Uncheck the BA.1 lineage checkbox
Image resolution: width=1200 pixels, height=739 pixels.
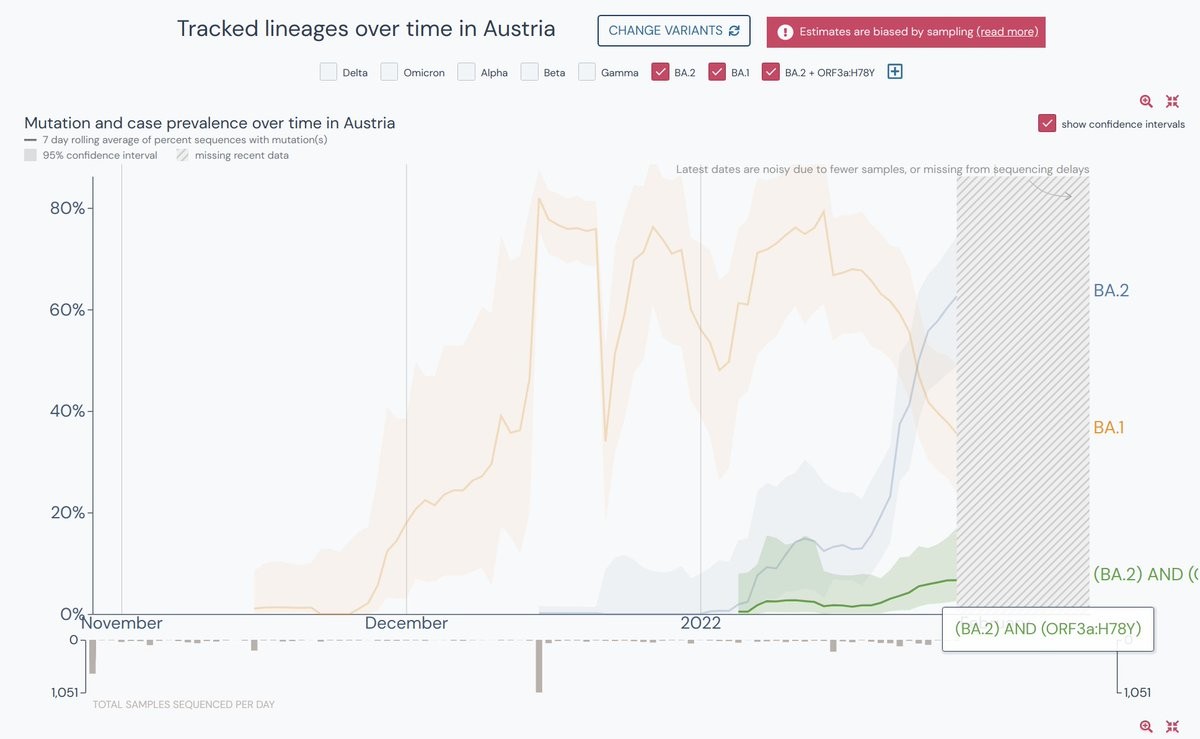(717, 72)
